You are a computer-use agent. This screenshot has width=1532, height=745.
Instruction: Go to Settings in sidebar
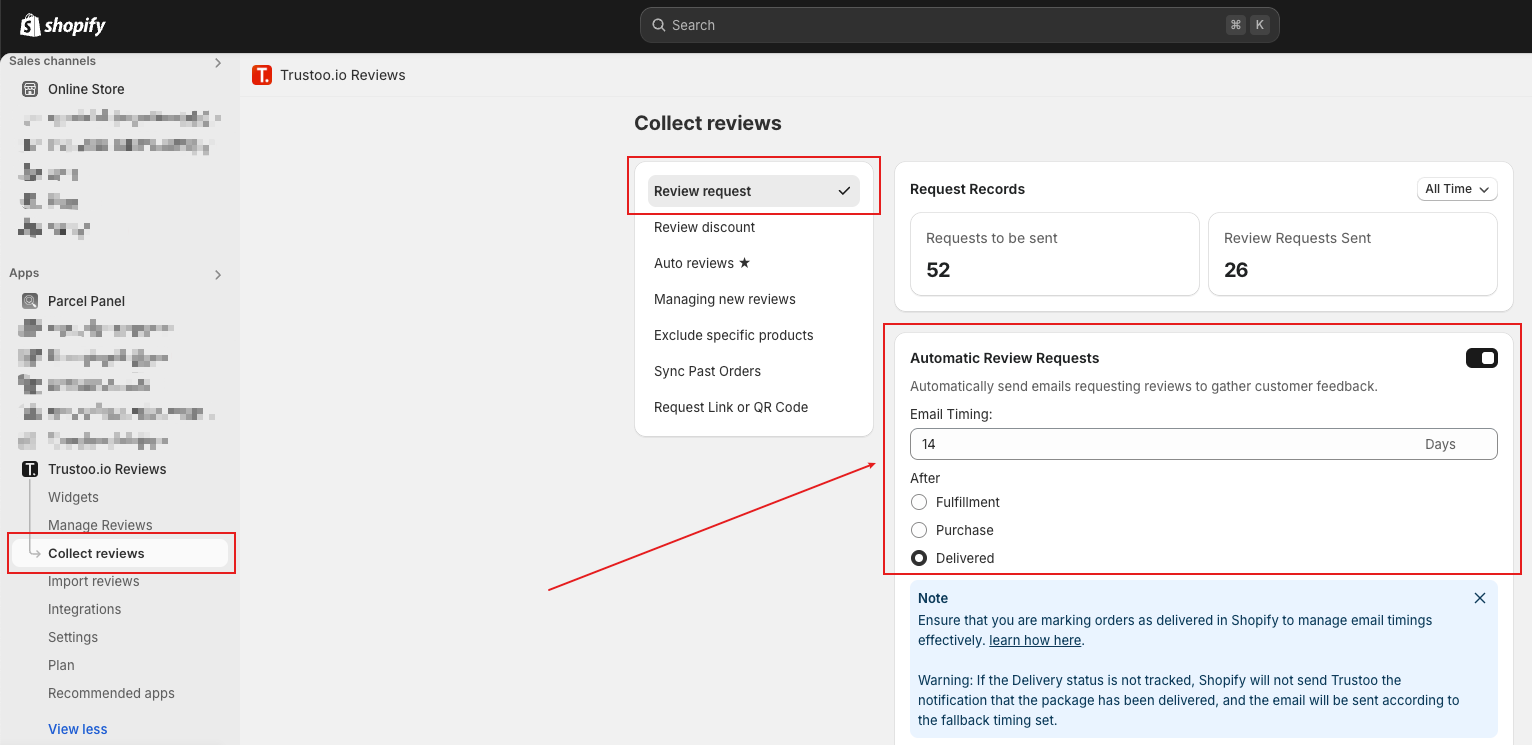(73, 637)
